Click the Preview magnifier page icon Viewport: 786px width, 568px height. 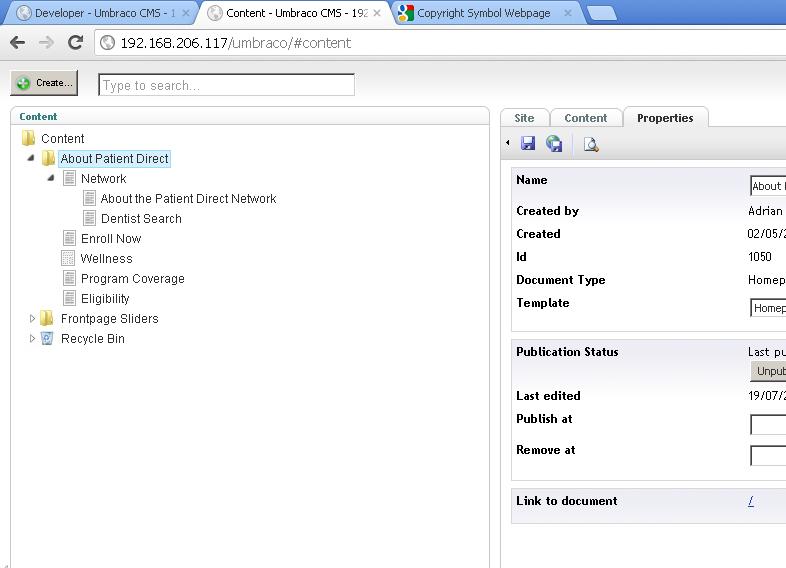591,144
